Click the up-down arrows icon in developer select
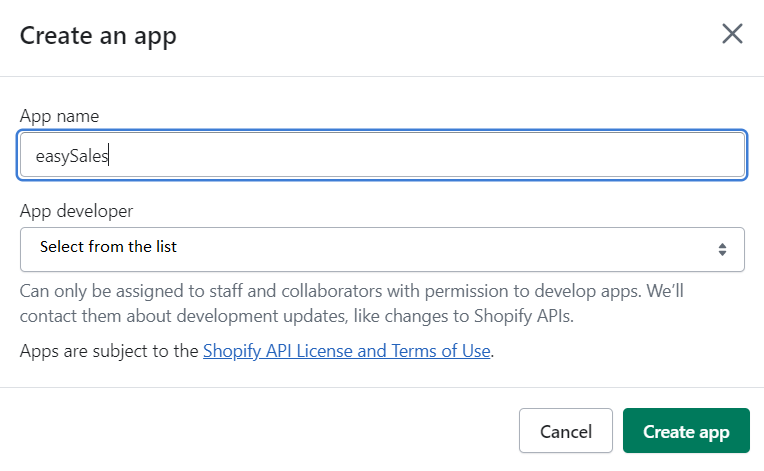764x471 pixels. coord(722,249)
